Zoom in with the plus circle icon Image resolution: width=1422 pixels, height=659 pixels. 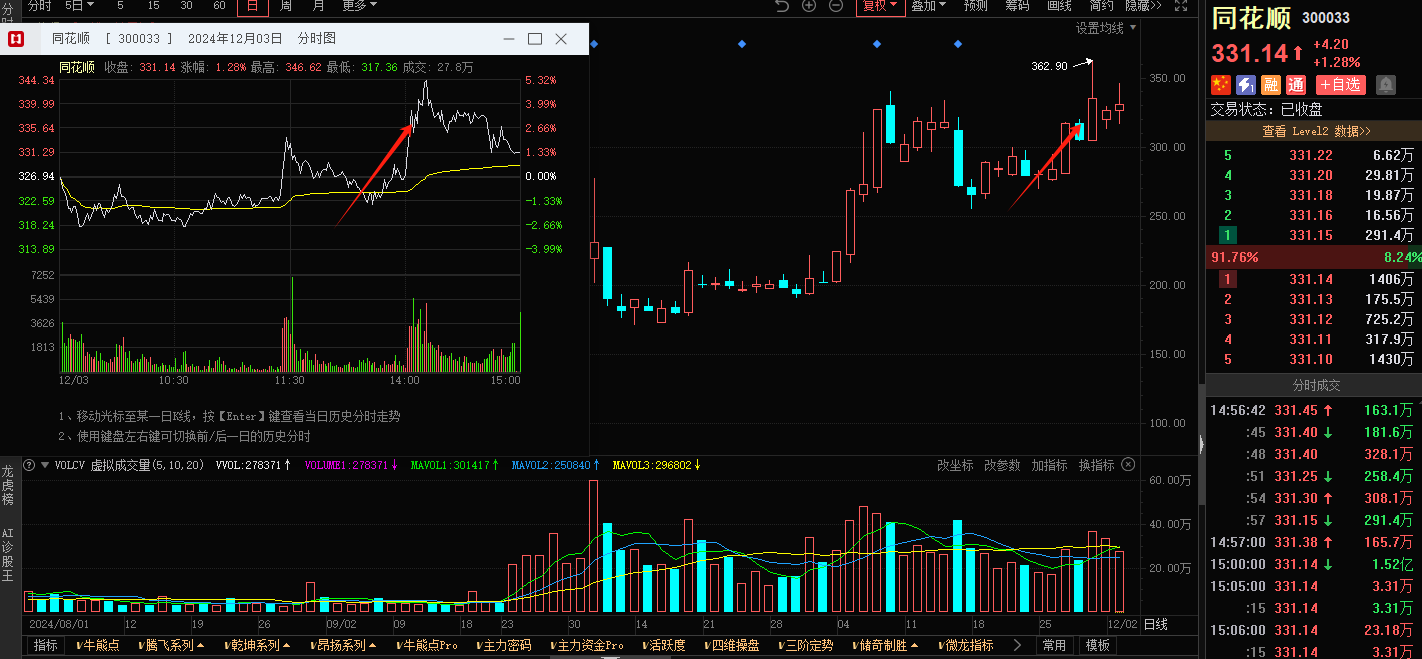tap(809, 6)
